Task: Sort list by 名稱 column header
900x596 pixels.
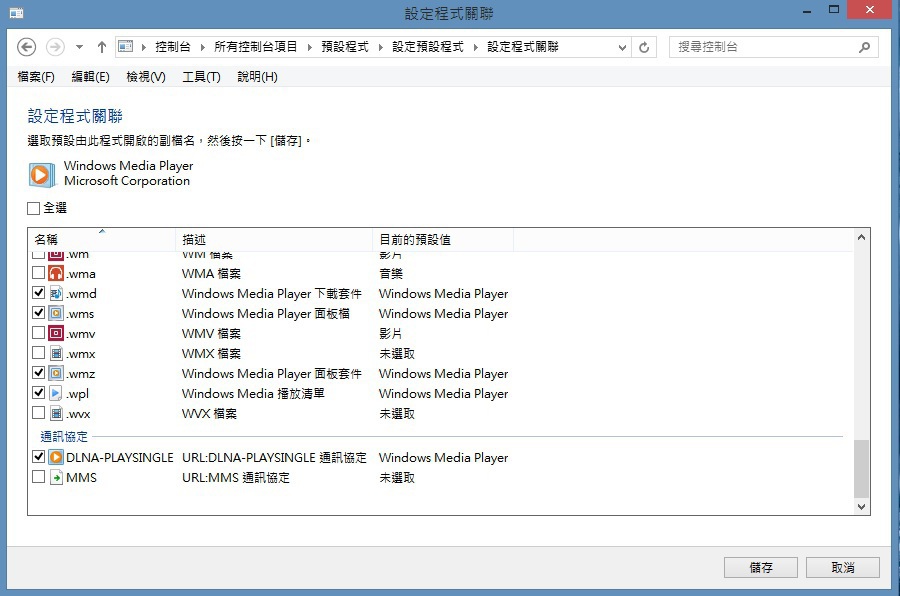Action: (x=102, y=239)
